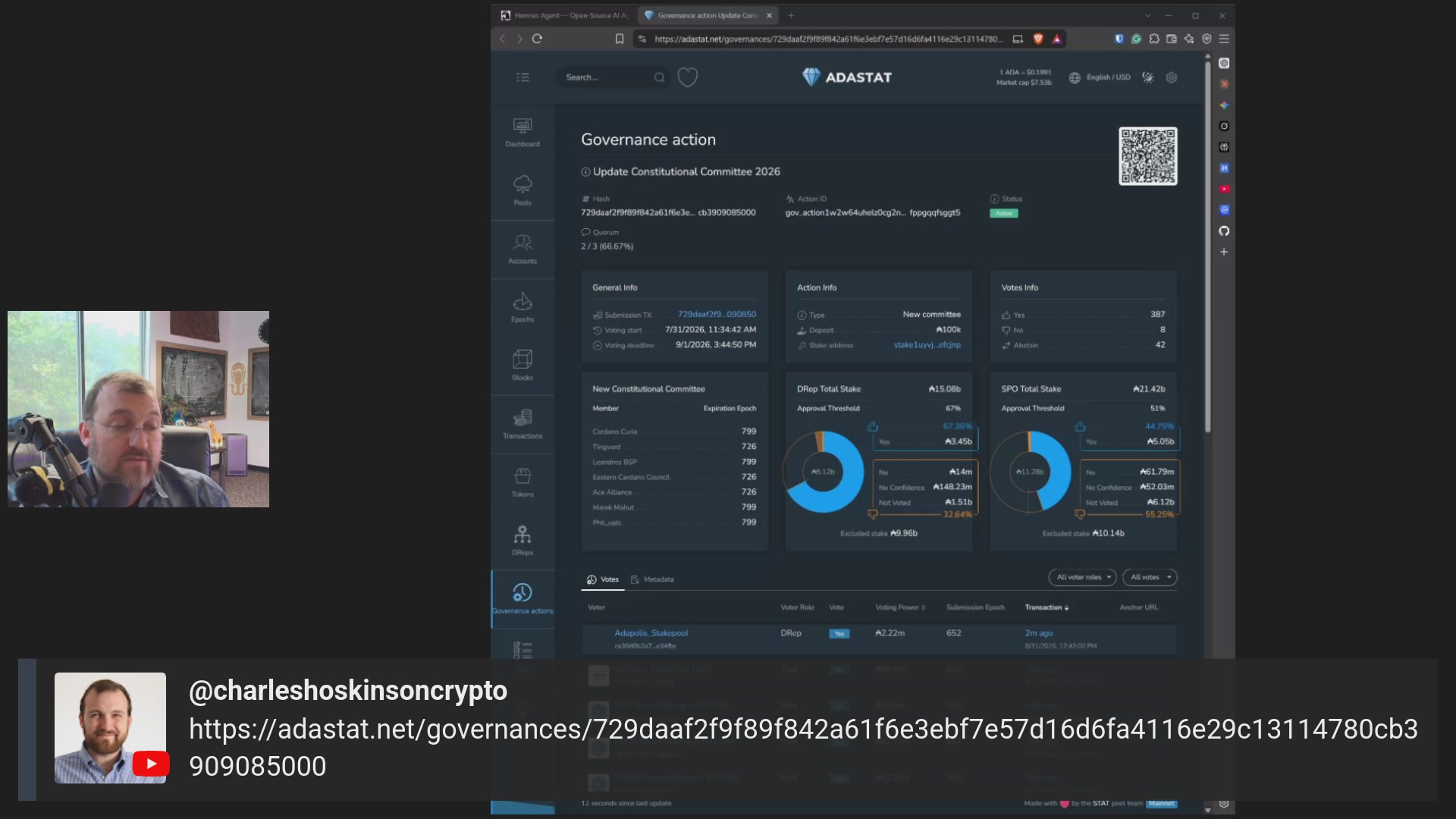1456x819 pixels.
Task: Go back in browser history
Action: point(502,39)
